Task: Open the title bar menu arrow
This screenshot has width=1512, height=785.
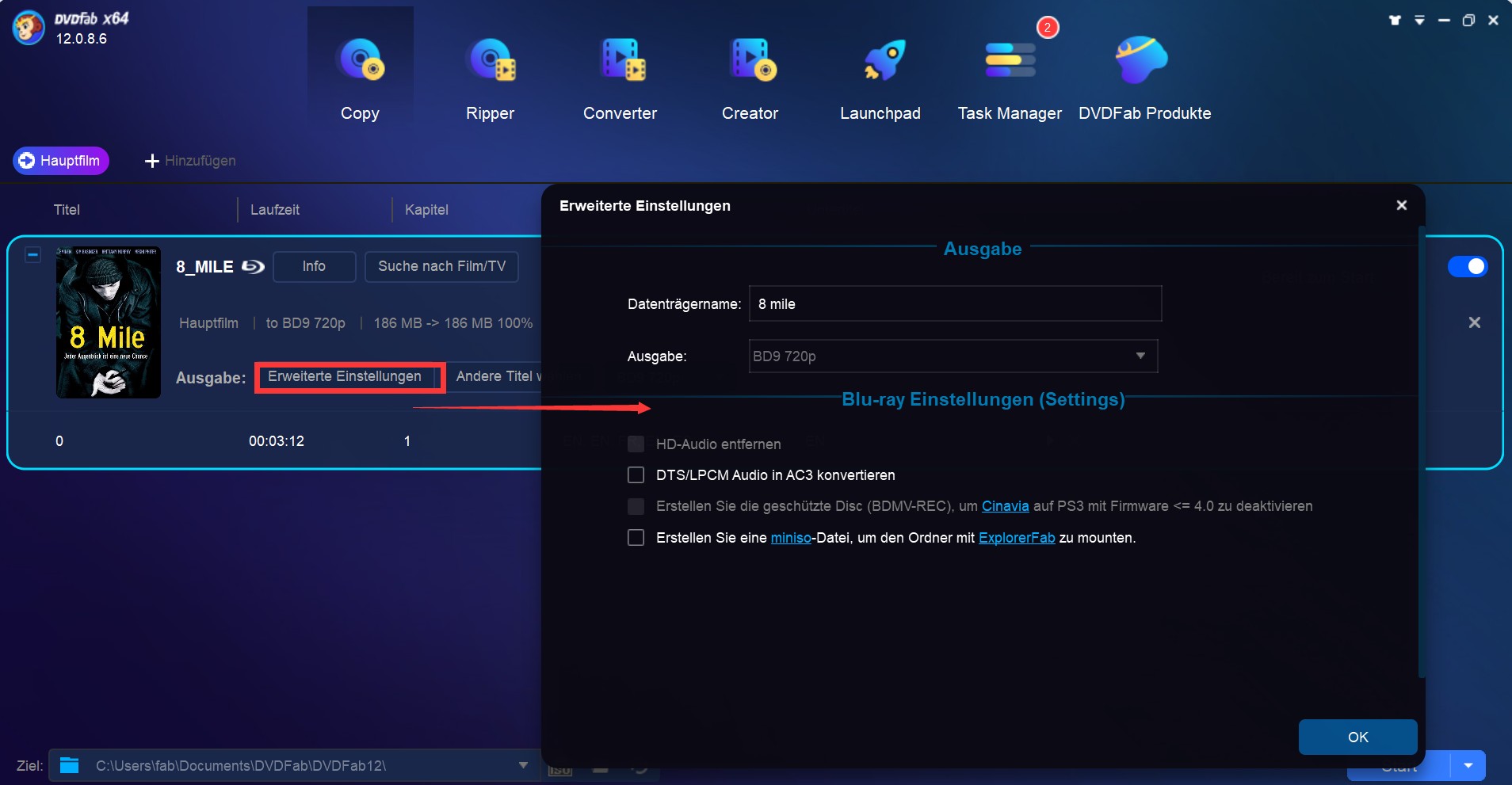Action: click(1419, 21)
